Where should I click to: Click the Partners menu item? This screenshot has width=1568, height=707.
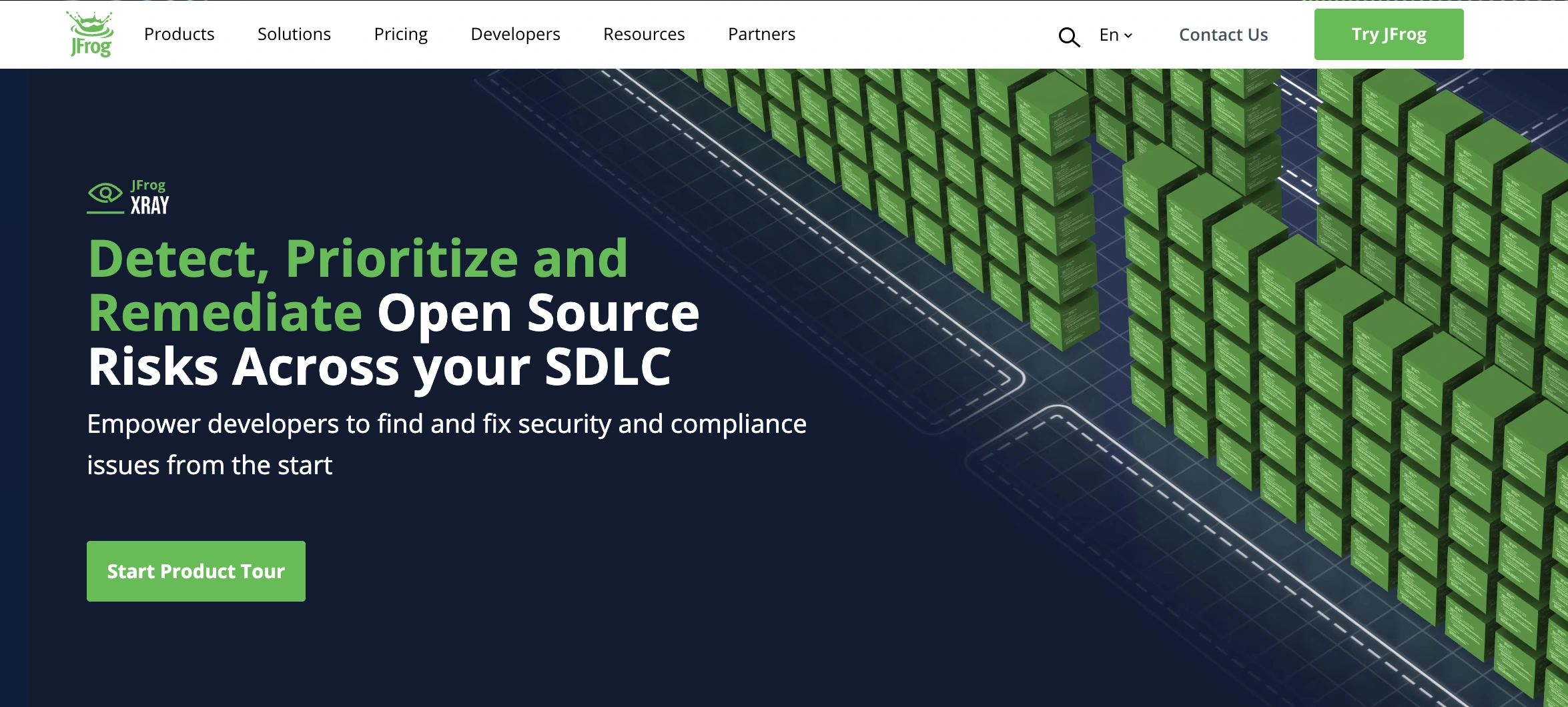[761, 34]
